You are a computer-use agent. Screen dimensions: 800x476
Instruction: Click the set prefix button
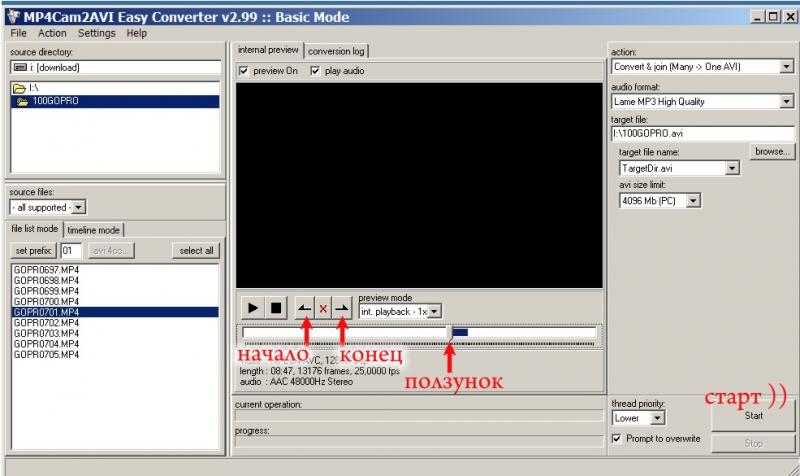point(33,250)
